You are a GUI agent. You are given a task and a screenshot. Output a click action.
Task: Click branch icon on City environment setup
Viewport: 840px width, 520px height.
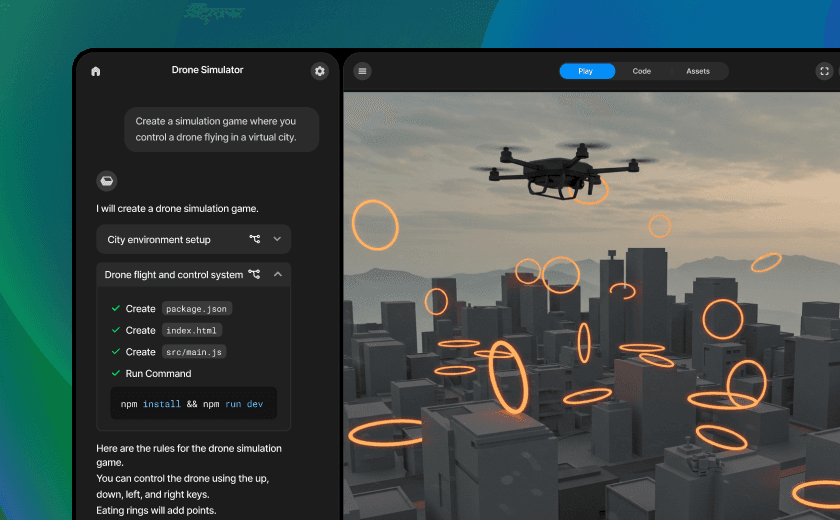click(254, 239)
